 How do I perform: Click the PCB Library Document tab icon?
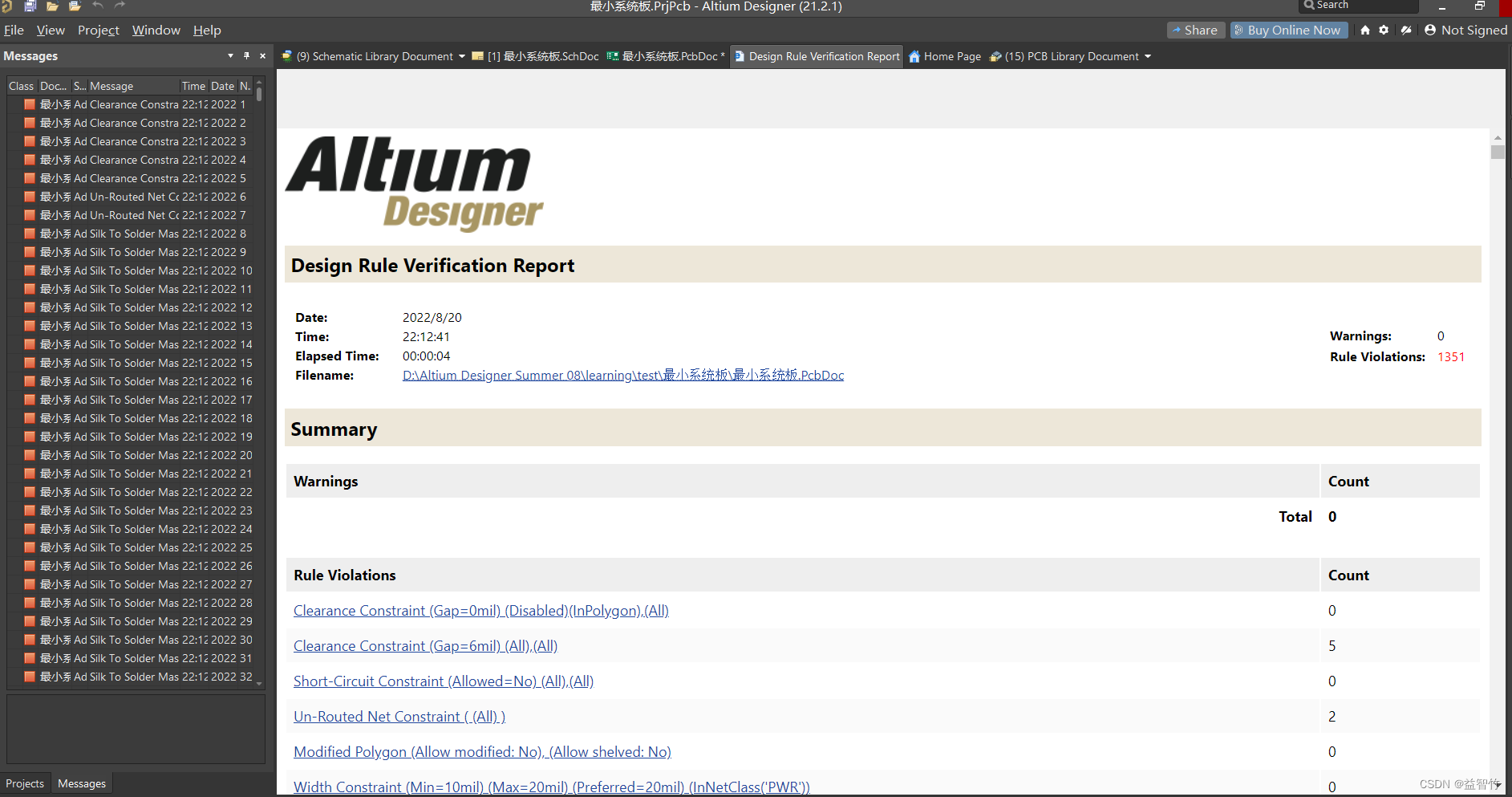(x=995, y=56)
